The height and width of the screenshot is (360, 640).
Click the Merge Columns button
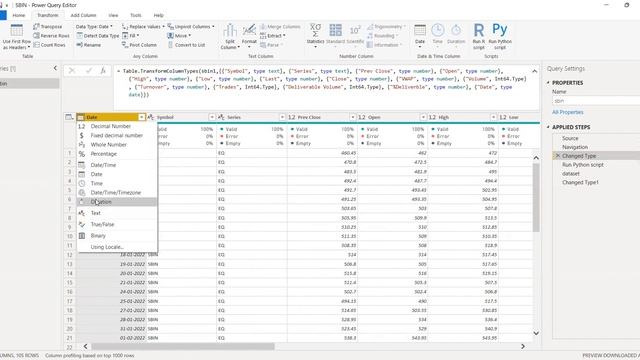click(280, 27)
